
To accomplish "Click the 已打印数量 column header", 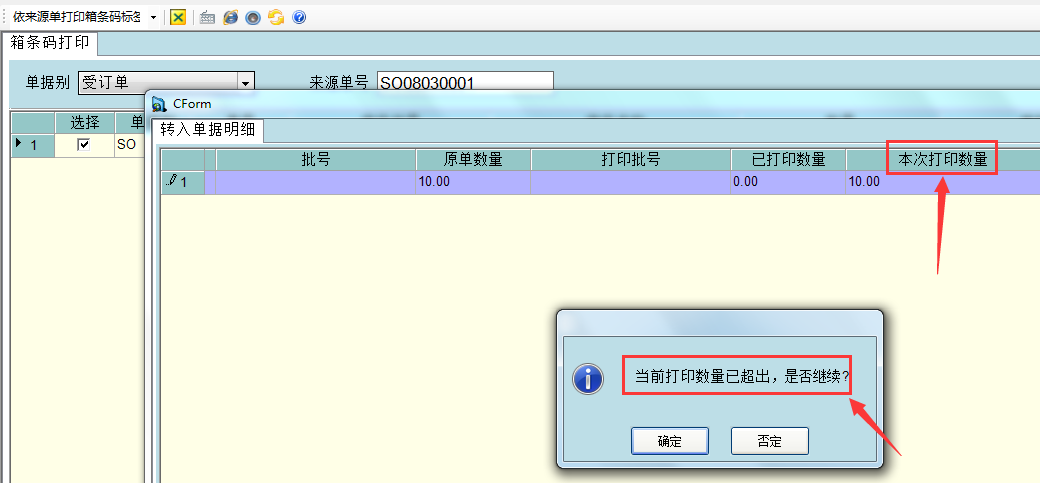I will point(789,160).
